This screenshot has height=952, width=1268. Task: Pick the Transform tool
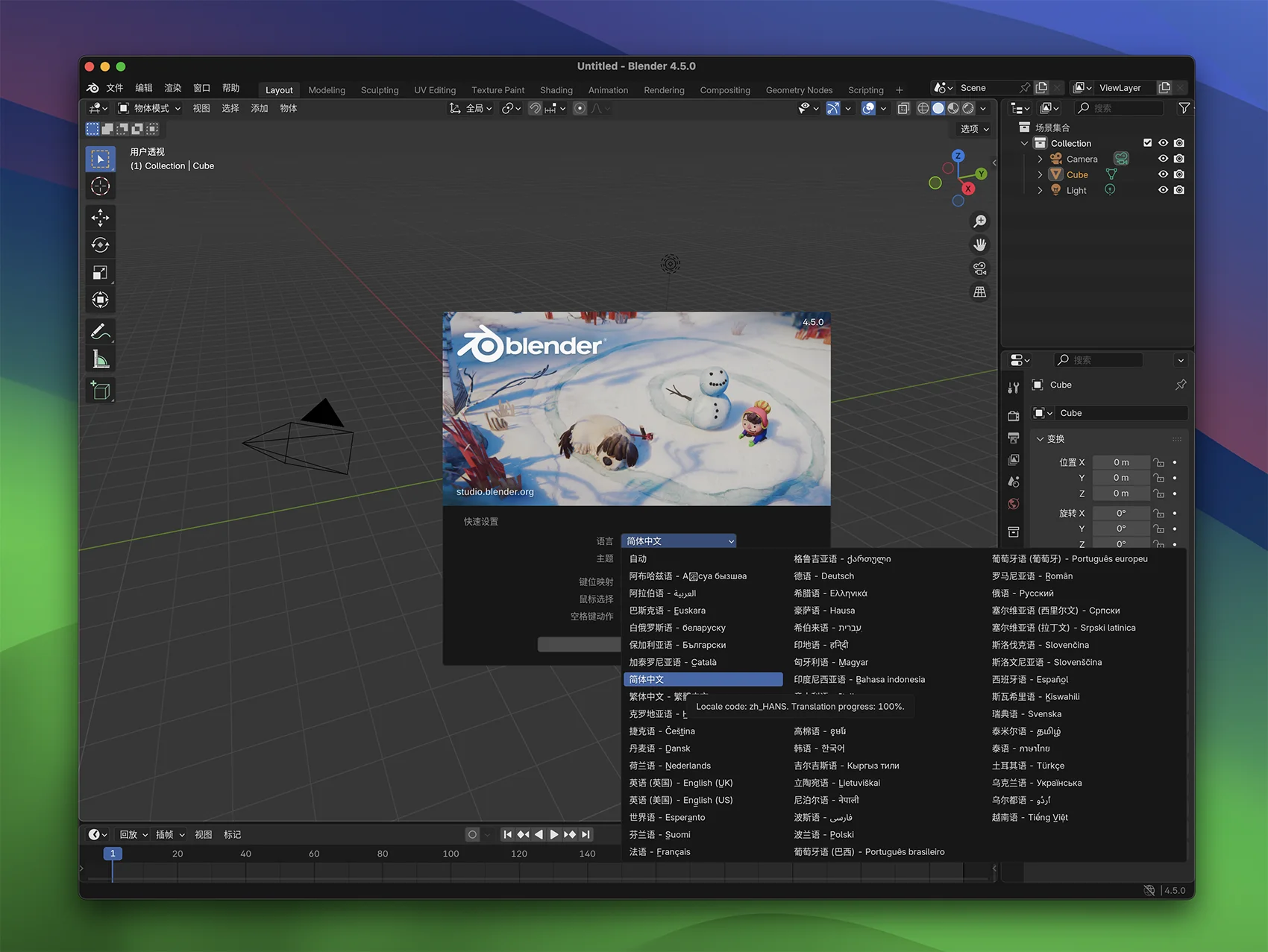tap(100, 300)
